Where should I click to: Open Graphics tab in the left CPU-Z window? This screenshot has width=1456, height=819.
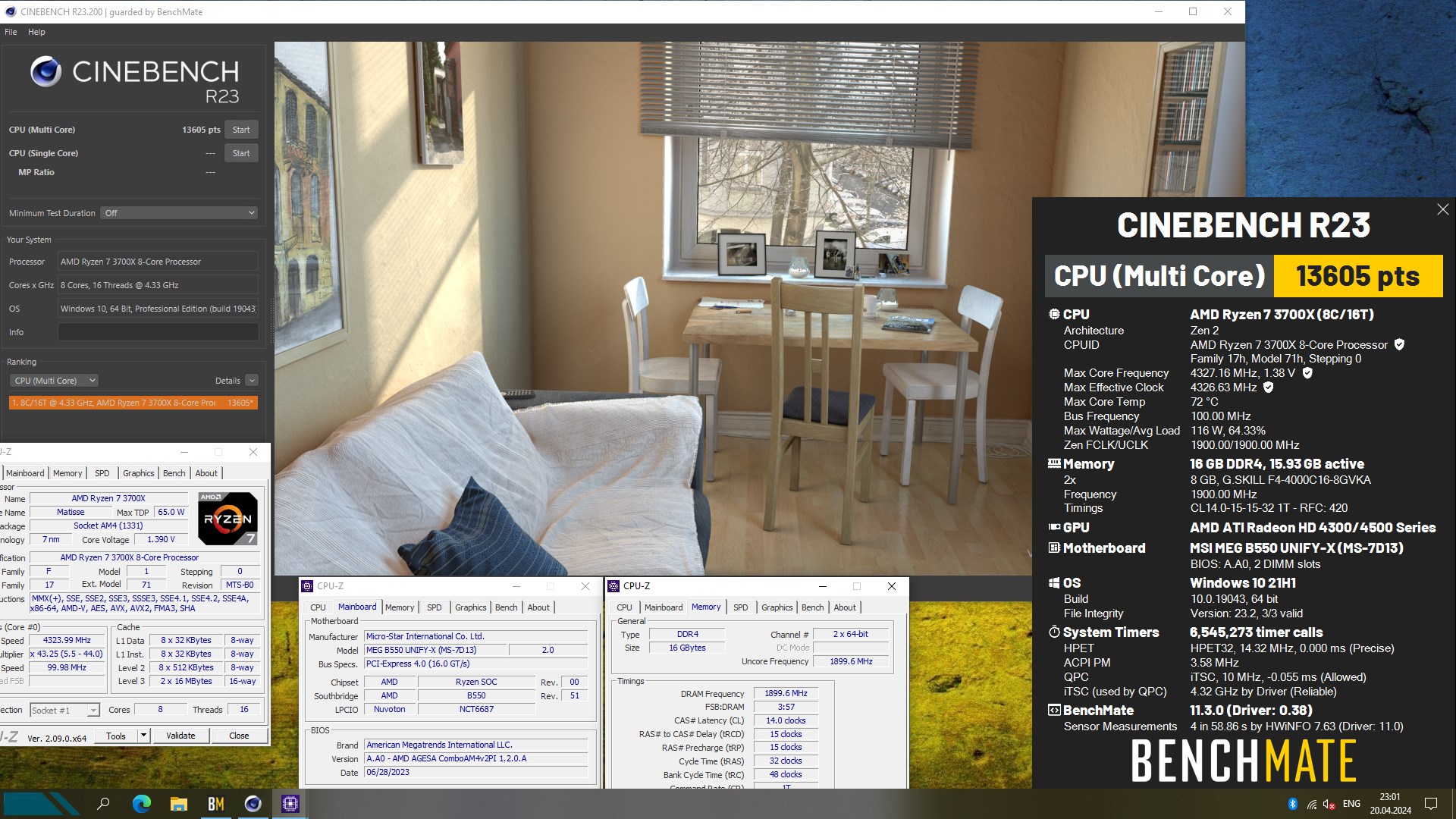(x=139, y=473)
